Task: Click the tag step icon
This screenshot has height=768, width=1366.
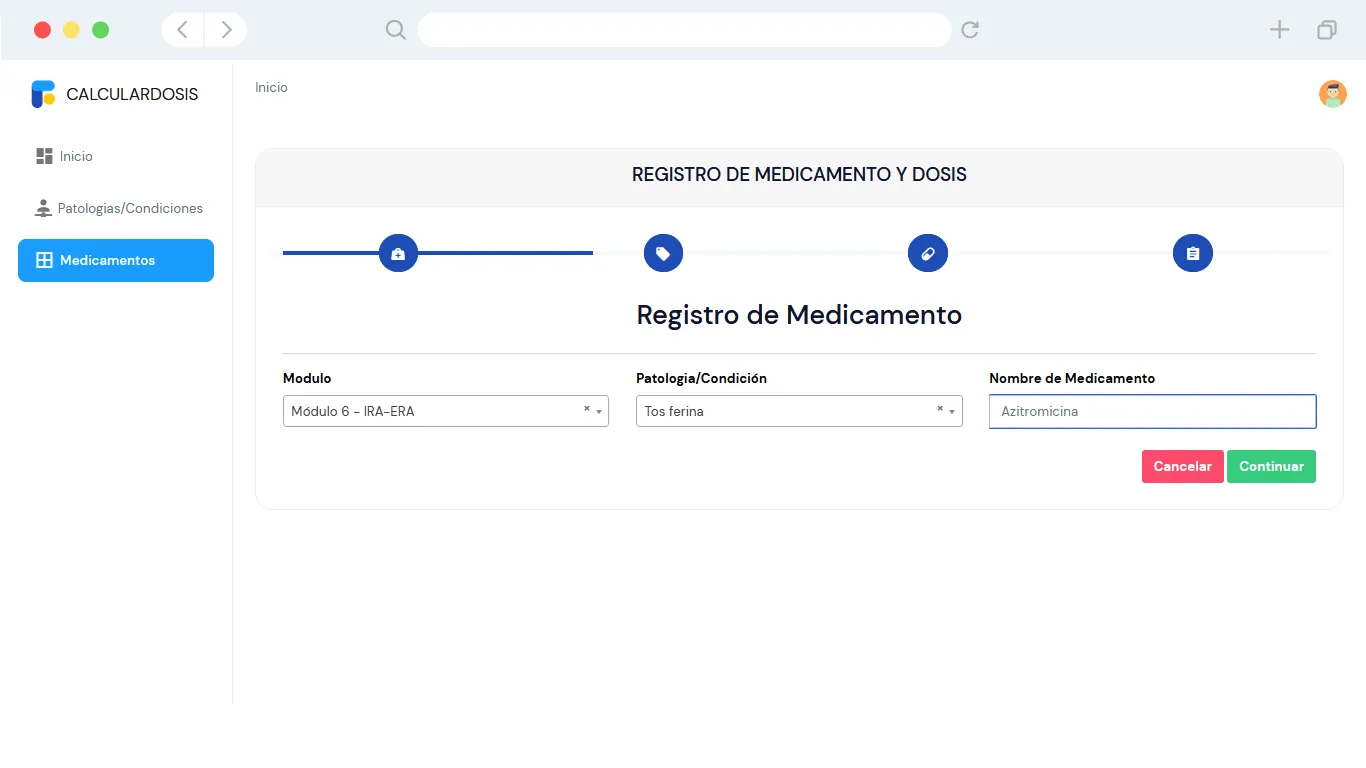Action: [663, 253]
